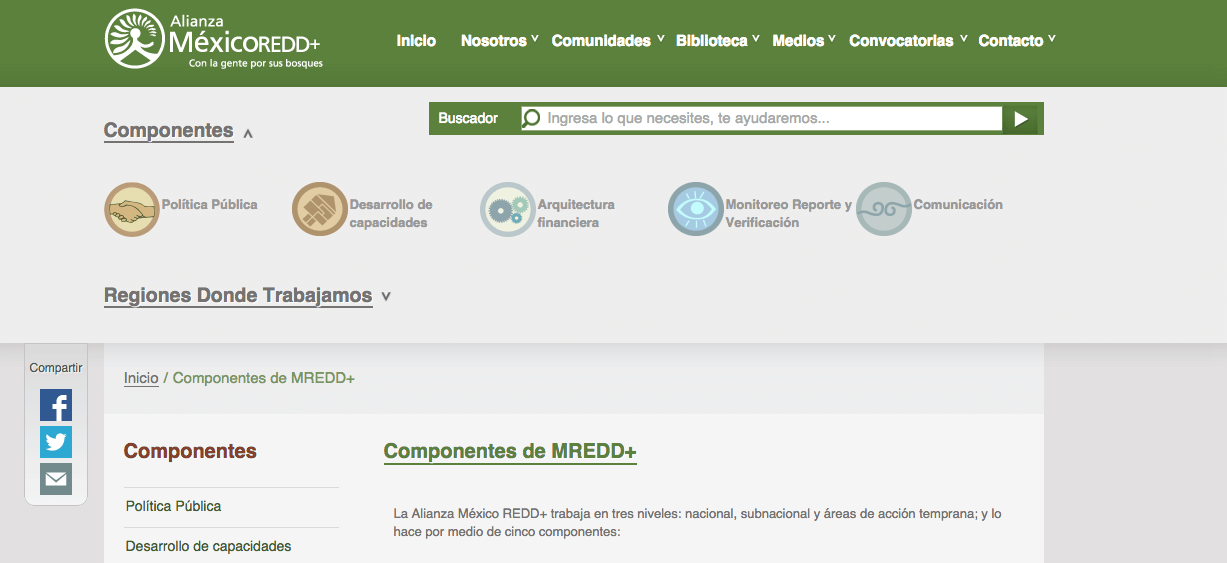Click the search magnifier icon

click(x=532, y=118)
